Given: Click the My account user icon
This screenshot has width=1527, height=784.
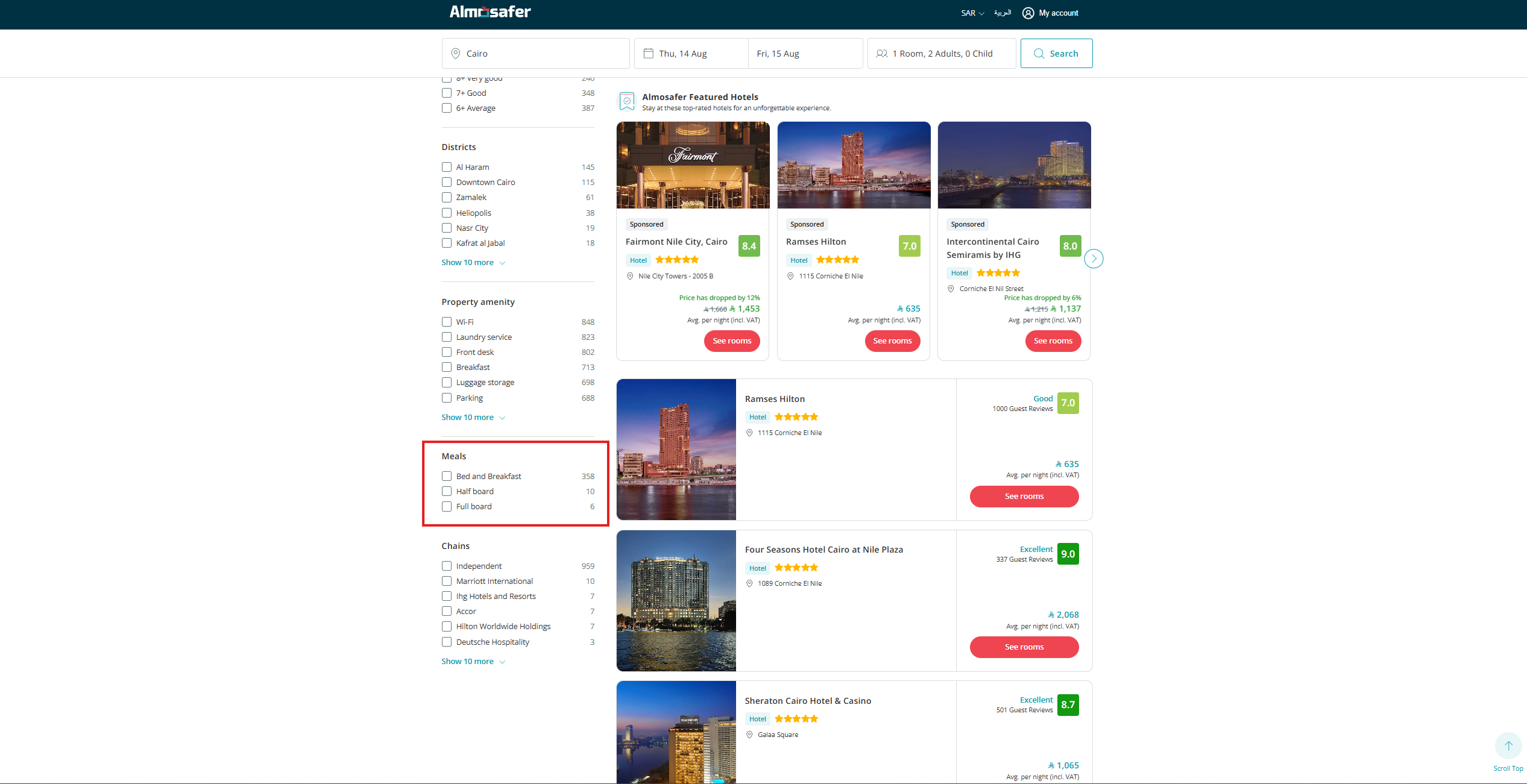Looking at the screenshot, I should click(1028, 13).
